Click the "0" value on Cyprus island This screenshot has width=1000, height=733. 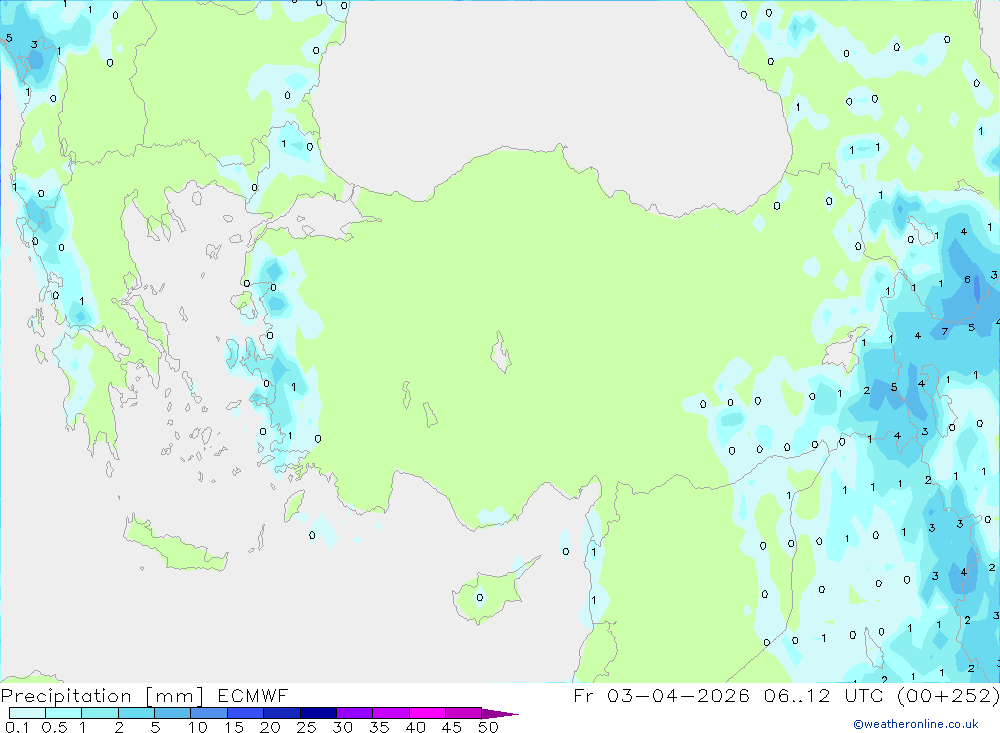[480, 598]
